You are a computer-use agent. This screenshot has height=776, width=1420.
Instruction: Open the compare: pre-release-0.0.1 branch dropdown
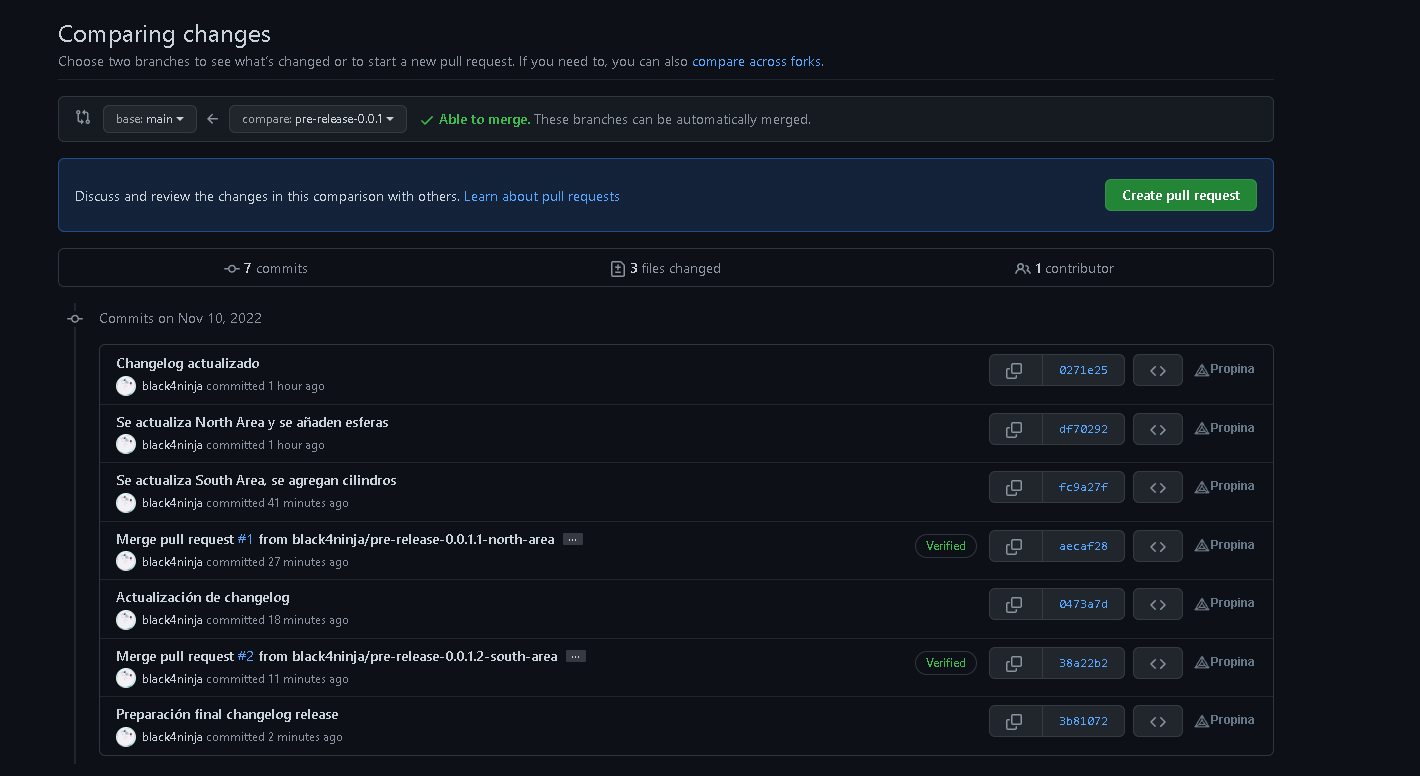point(318,119)
